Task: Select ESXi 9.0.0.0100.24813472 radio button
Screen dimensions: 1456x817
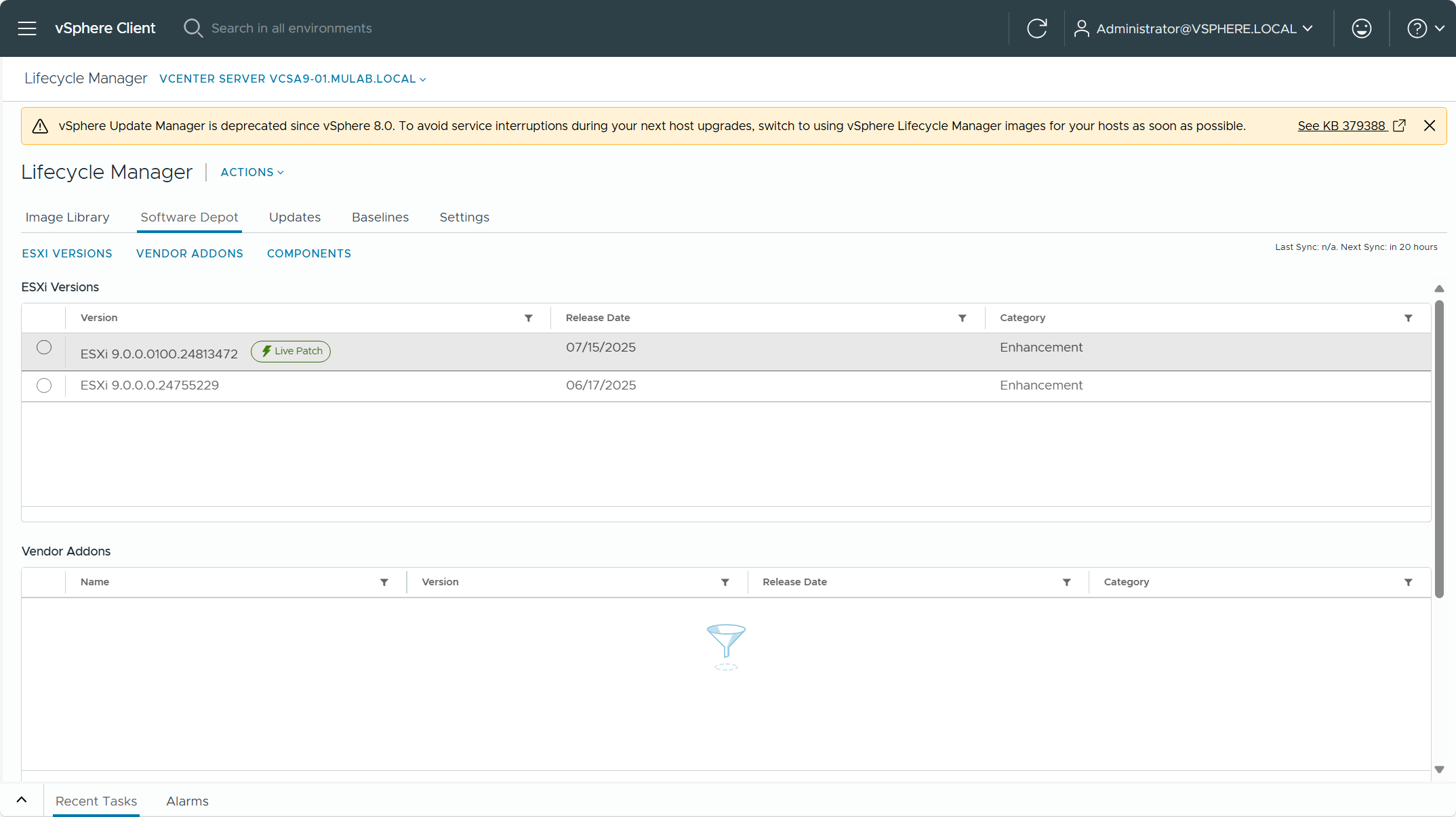Action: click(44, 348)
